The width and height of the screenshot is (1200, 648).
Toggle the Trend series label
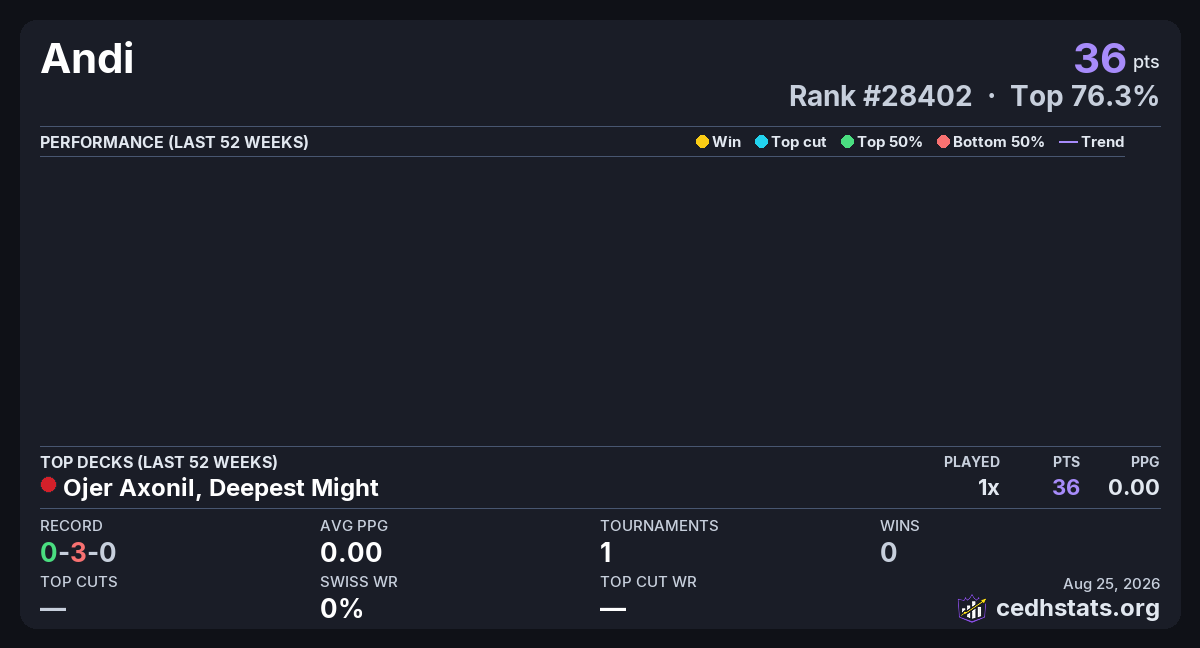pos(1103,142)
